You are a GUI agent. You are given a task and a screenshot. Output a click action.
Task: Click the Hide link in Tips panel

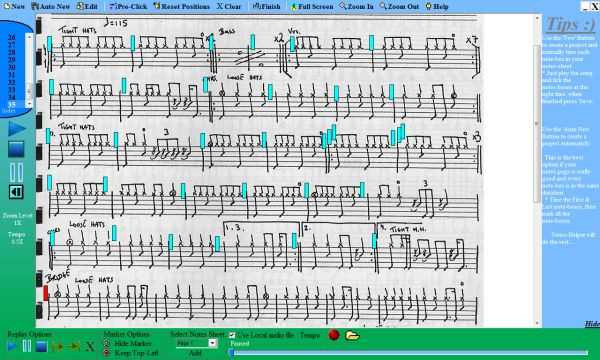[592, 324]
